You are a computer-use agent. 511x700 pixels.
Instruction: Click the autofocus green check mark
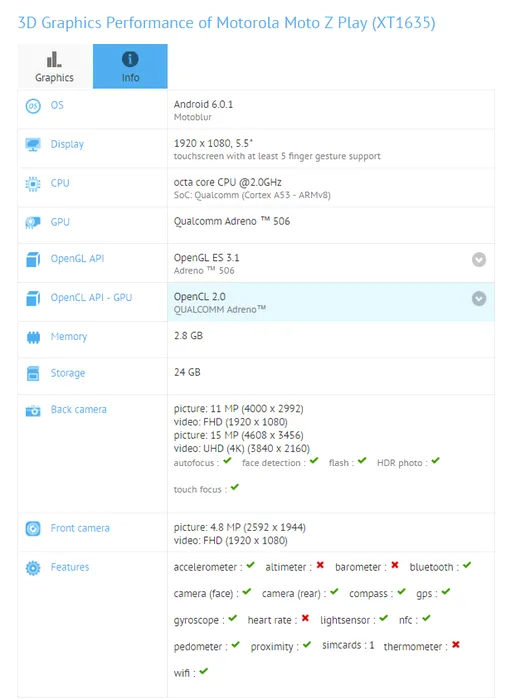pos(228,461)
